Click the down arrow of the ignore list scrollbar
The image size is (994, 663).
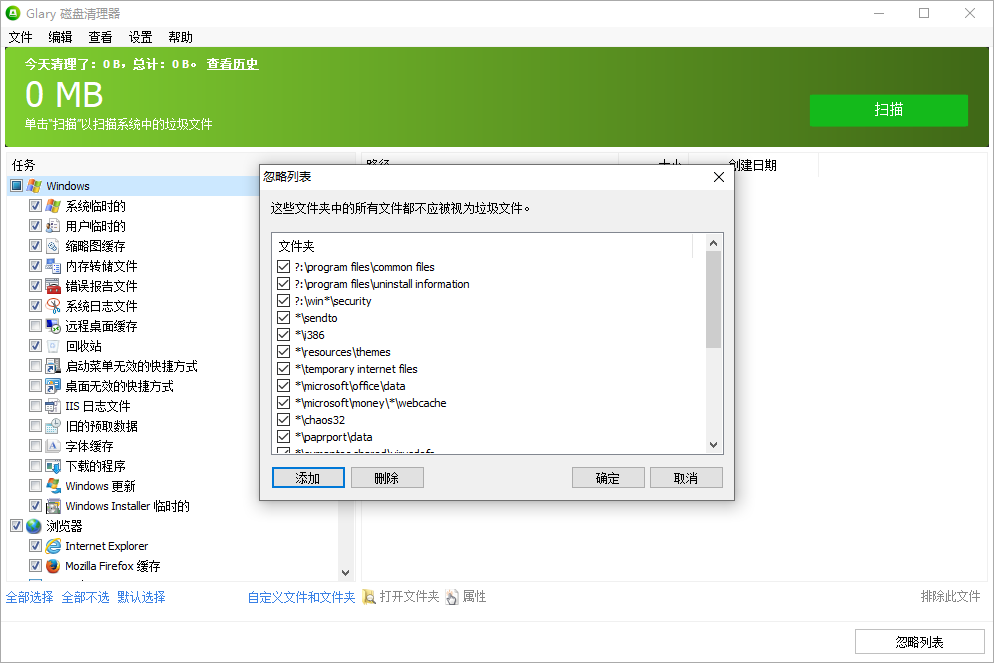[x=713, y=444]
